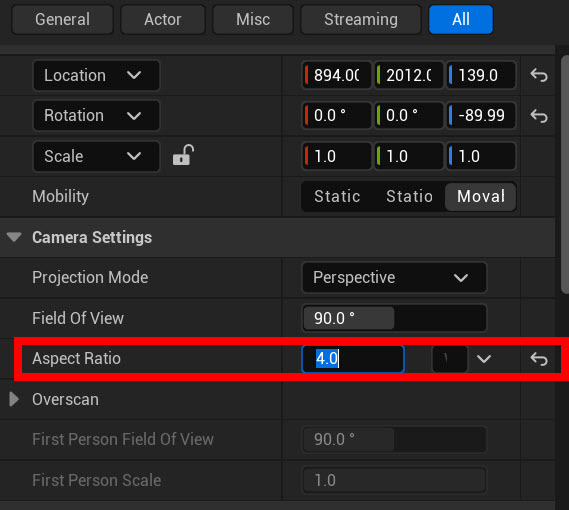Click the Rotation Z value -89.99 field

[481, 116]
